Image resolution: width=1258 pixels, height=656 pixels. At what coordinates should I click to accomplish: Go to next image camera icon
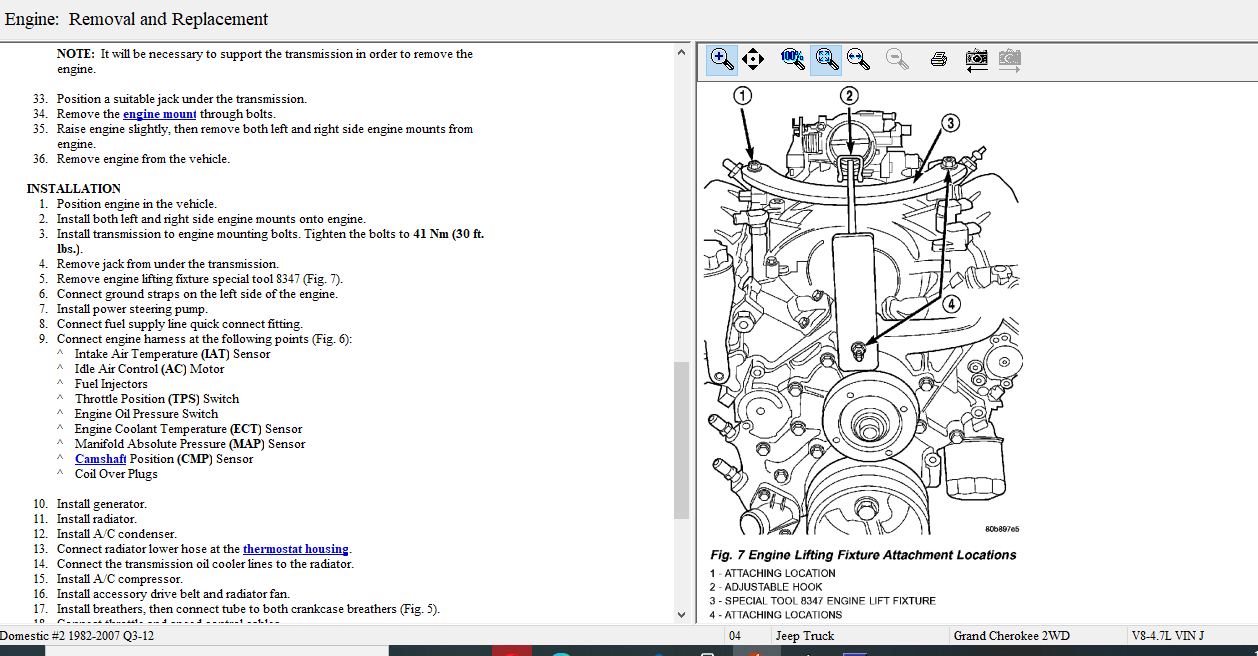click(1010, 59)
